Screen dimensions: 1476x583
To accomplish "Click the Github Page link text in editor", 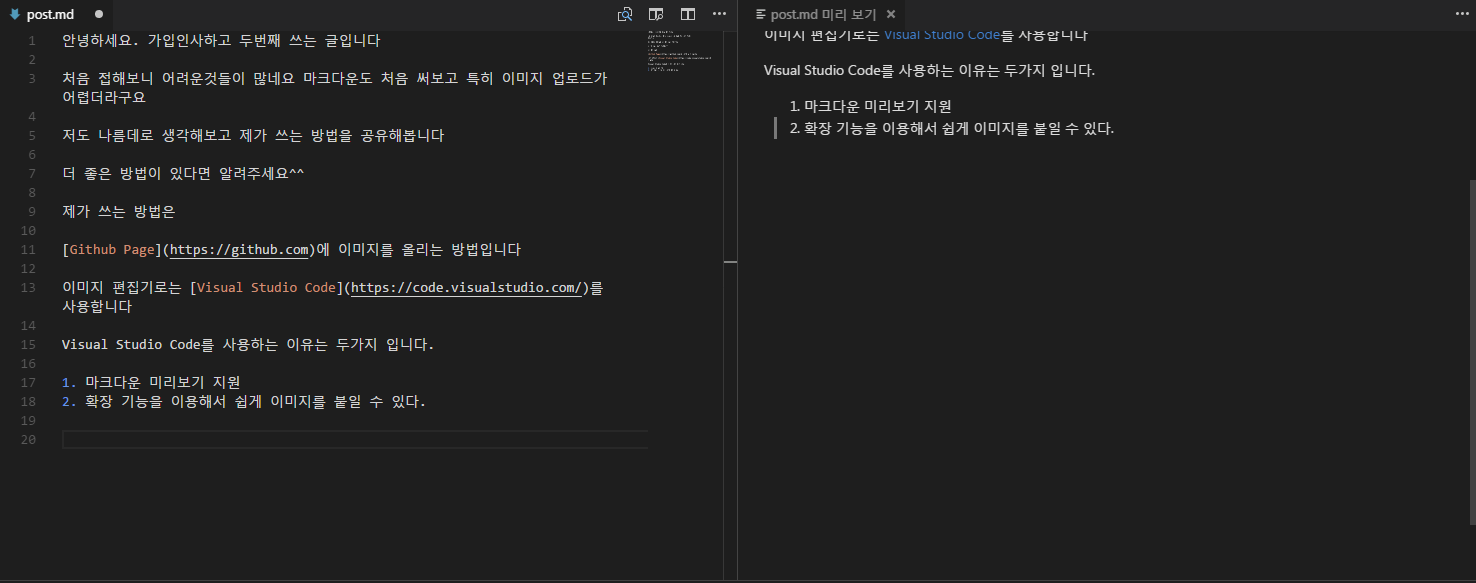I will [110, 250].
